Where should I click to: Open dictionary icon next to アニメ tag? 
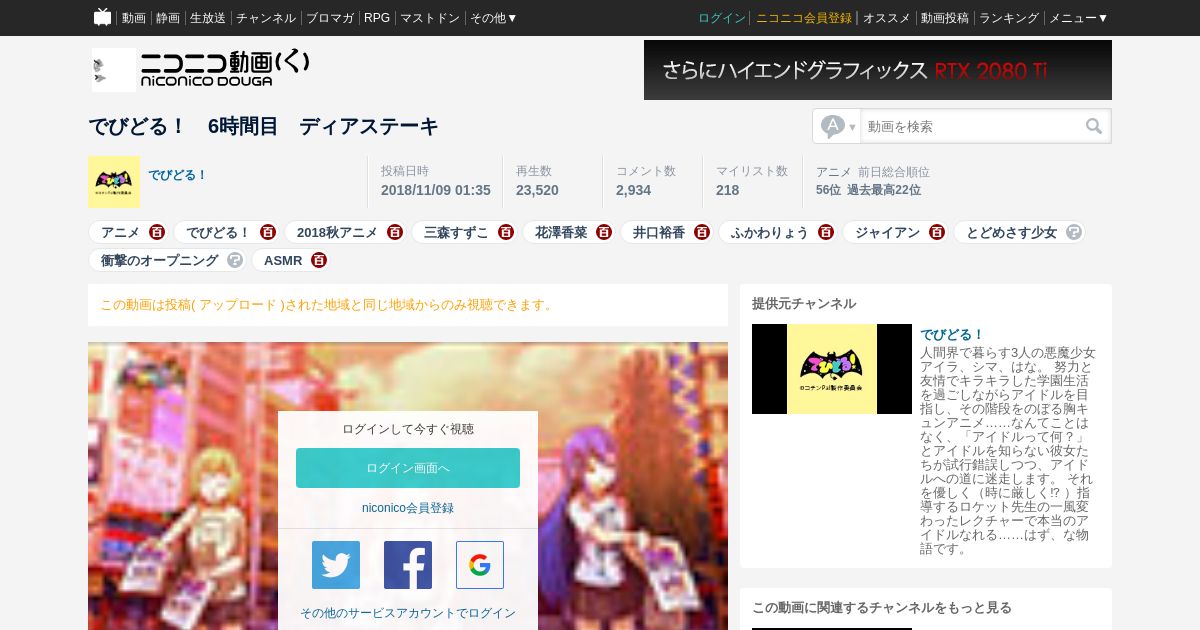157,232
